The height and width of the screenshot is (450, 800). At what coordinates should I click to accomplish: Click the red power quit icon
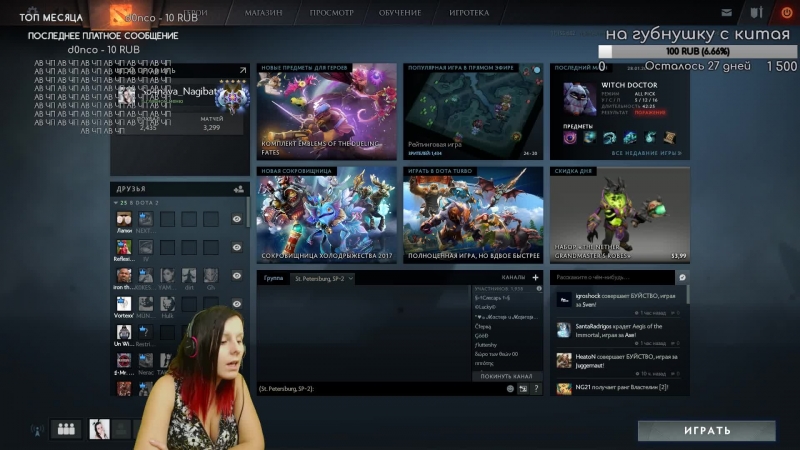coord(786,13)
